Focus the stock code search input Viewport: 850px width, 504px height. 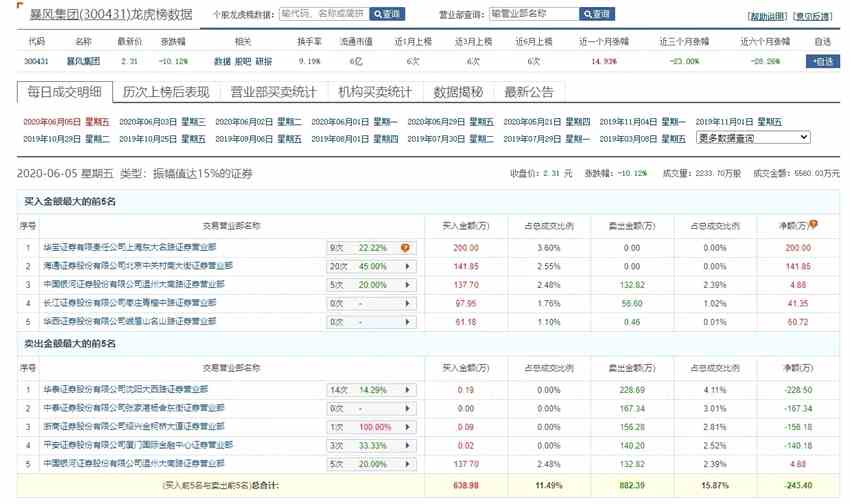coord(324,14)
